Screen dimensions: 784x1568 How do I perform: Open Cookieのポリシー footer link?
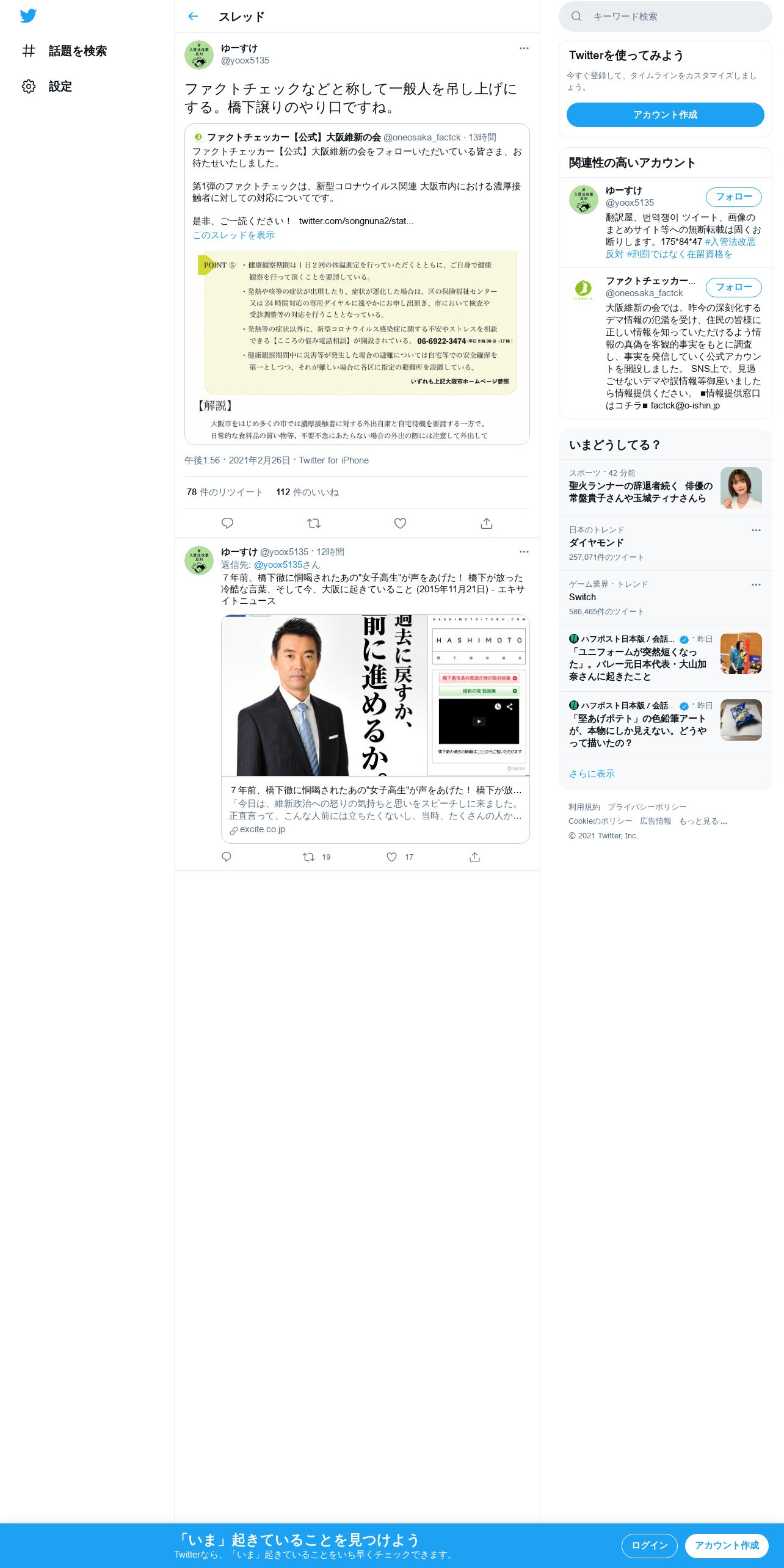600,821
